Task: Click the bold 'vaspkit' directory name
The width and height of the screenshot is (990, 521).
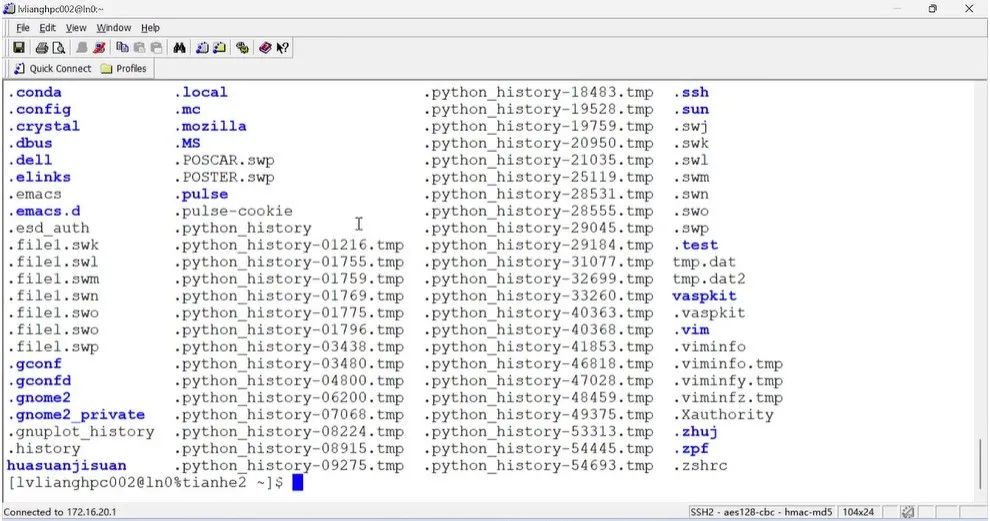Action: point(705,296)
